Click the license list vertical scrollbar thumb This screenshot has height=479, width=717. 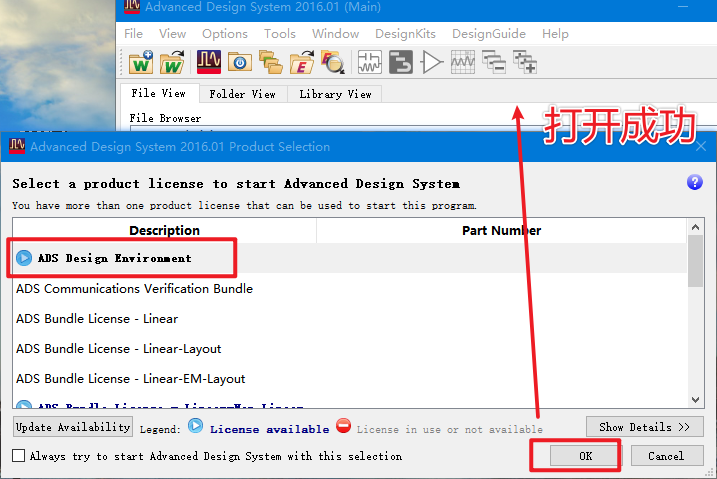pyautogui.click(x=696, y=261)
